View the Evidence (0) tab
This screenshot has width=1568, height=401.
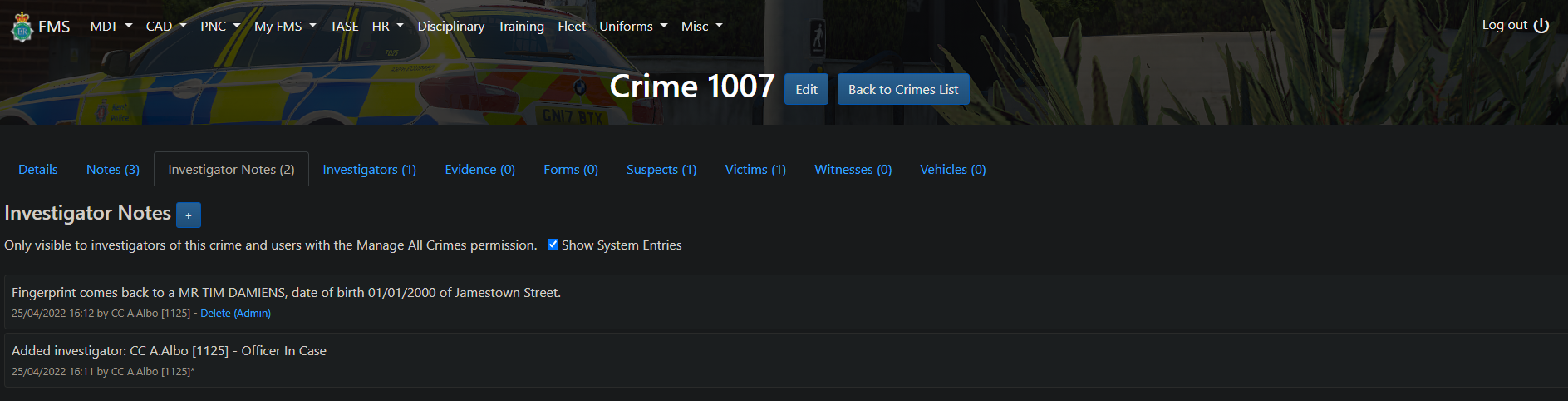pos(479,170)
